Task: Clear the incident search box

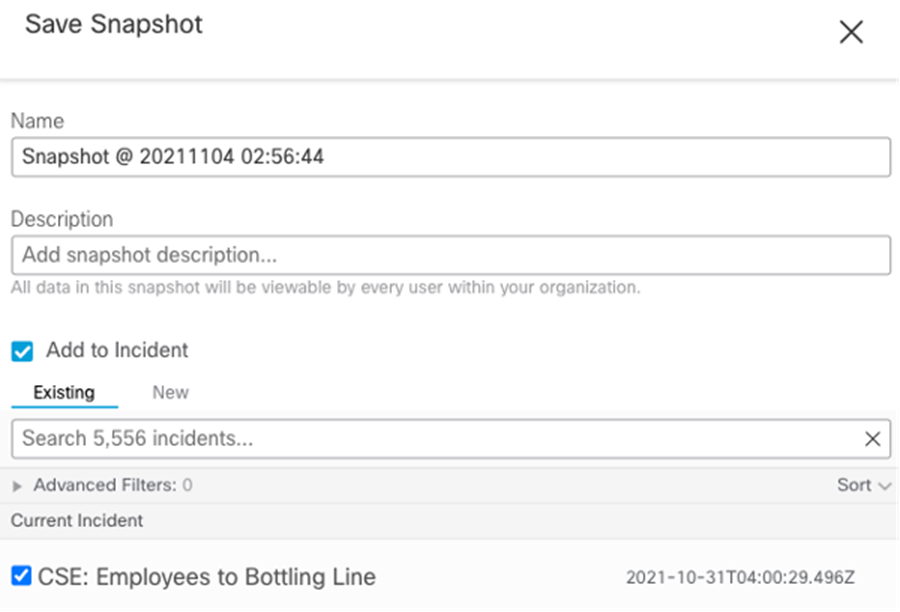Action: click(872, 439)
